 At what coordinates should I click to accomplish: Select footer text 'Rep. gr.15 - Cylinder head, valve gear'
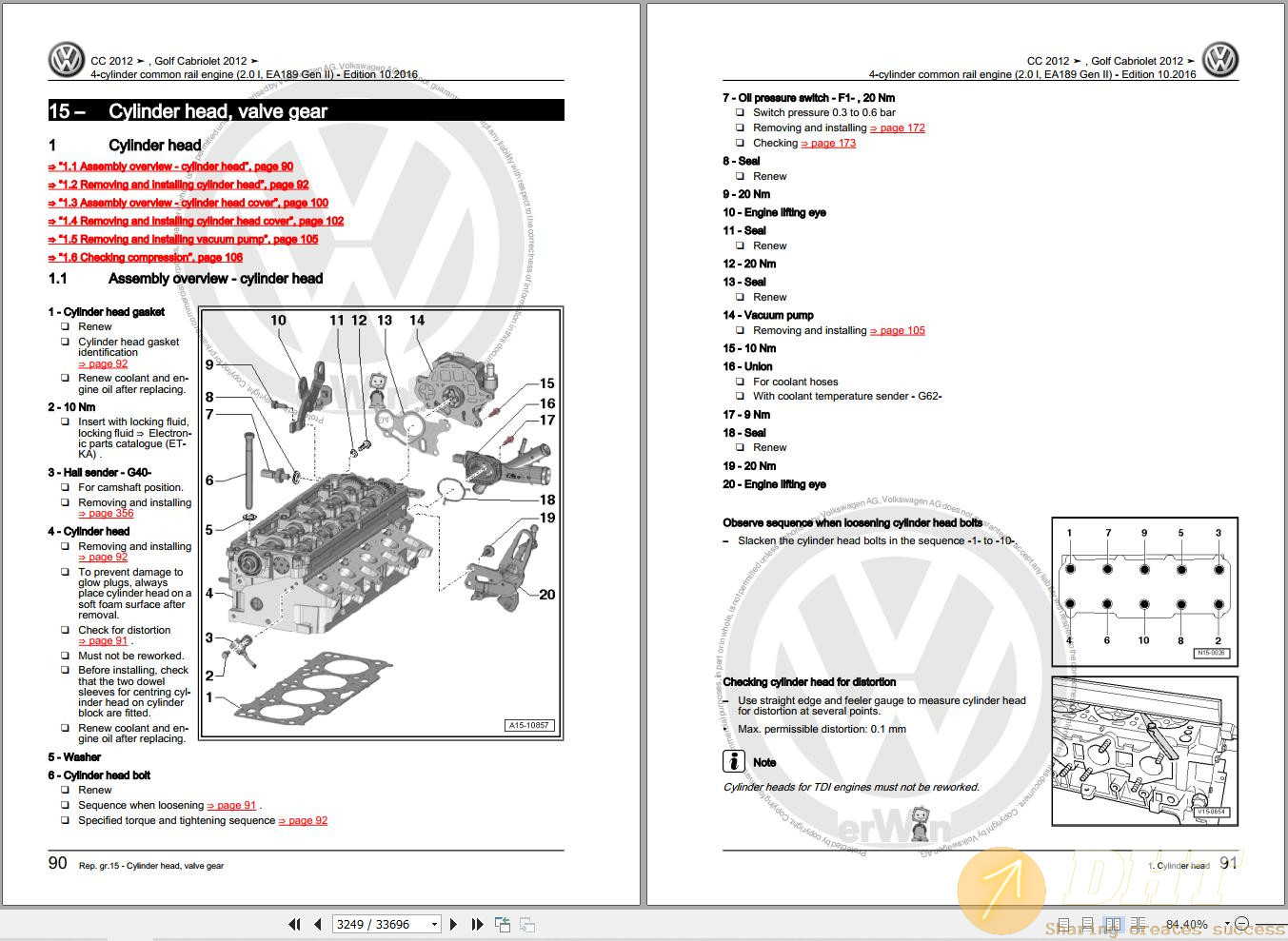point(150,866)
